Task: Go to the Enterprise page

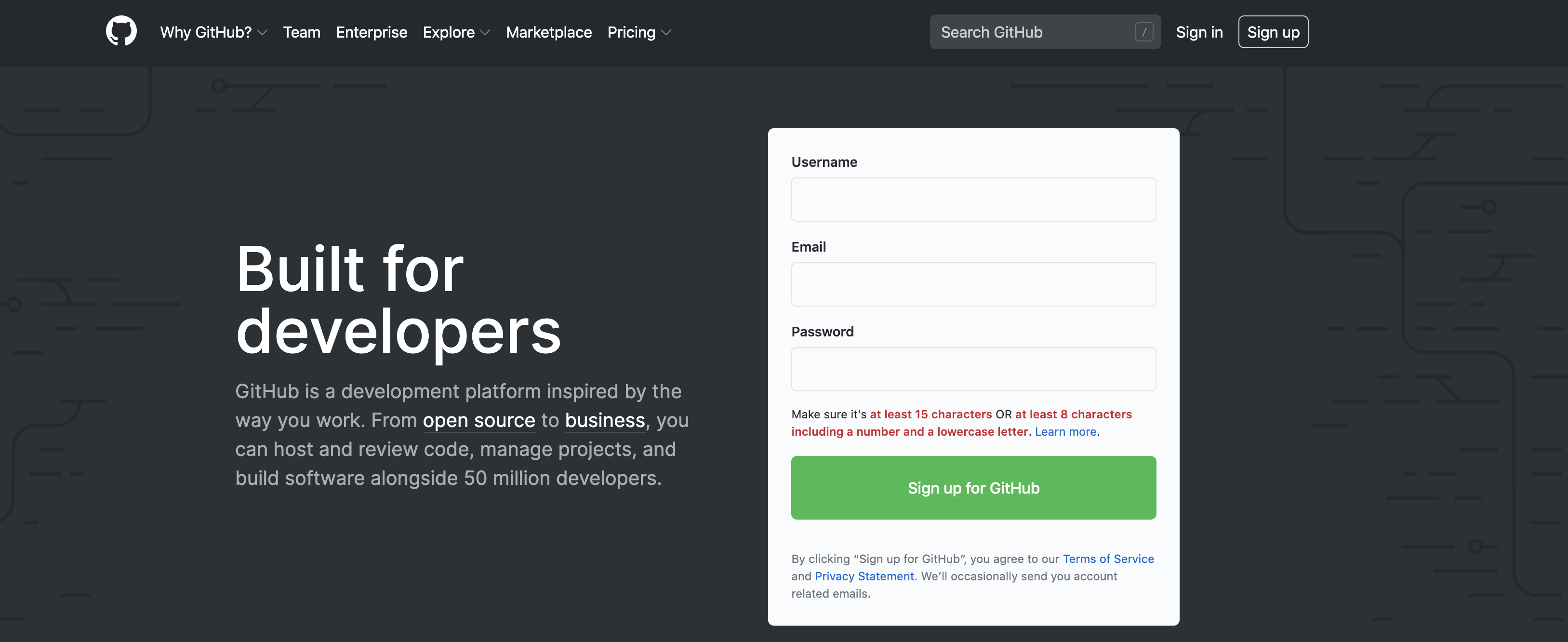Action: (372, 32)
